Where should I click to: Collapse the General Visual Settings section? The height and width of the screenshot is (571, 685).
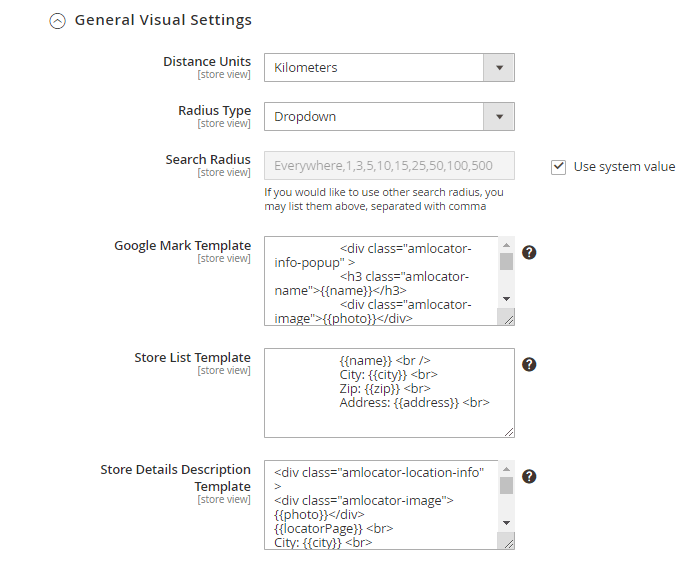coord(58,20)
